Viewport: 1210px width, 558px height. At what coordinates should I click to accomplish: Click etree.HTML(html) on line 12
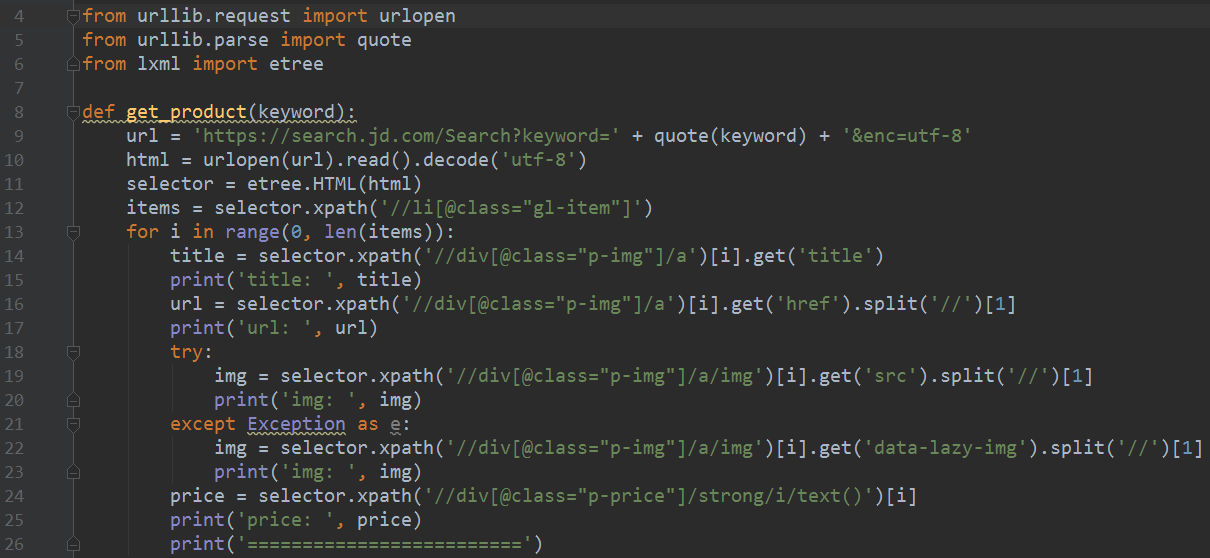coord(336,184)
